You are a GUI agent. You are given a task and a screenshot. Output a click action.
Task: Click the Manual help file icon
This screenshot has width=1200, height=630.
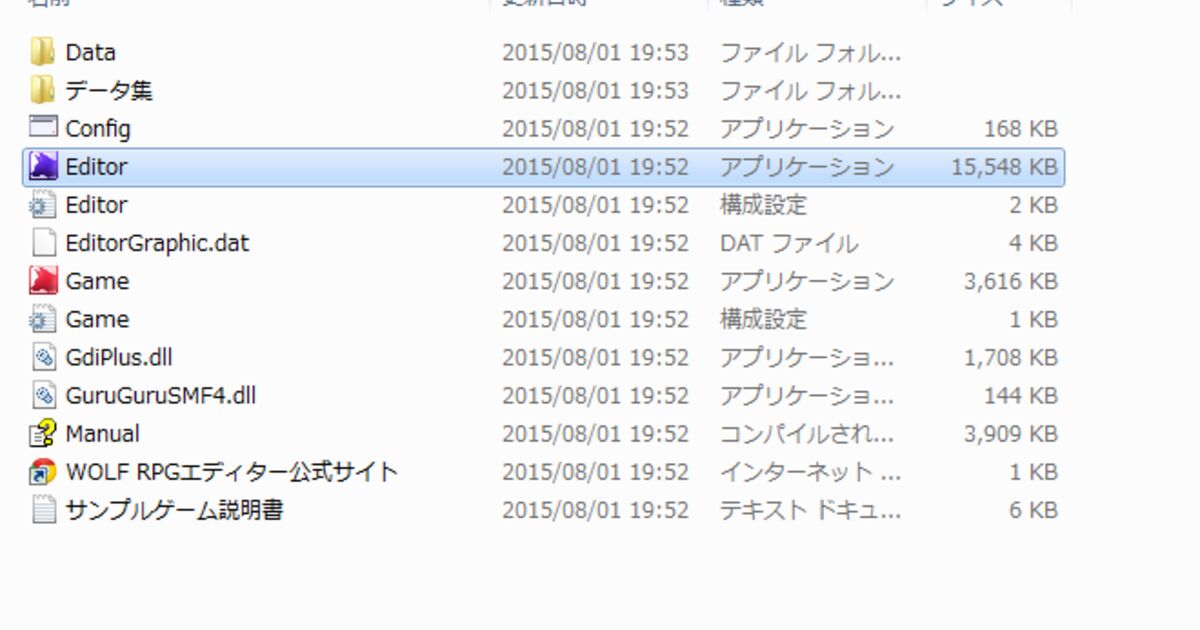(43, 433)
